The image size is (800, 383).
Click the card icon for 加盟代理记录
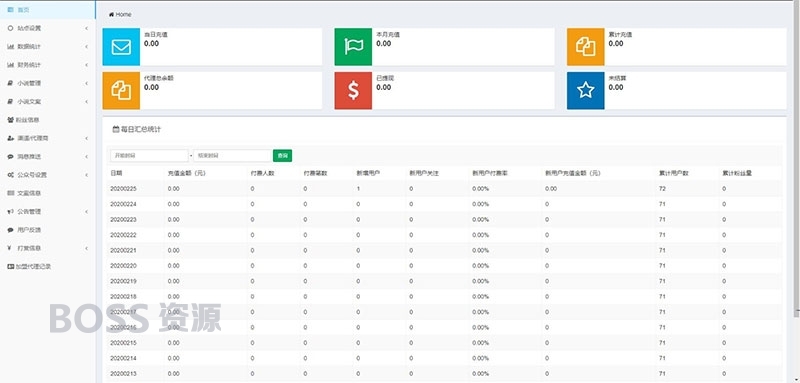tap(11, 266)
